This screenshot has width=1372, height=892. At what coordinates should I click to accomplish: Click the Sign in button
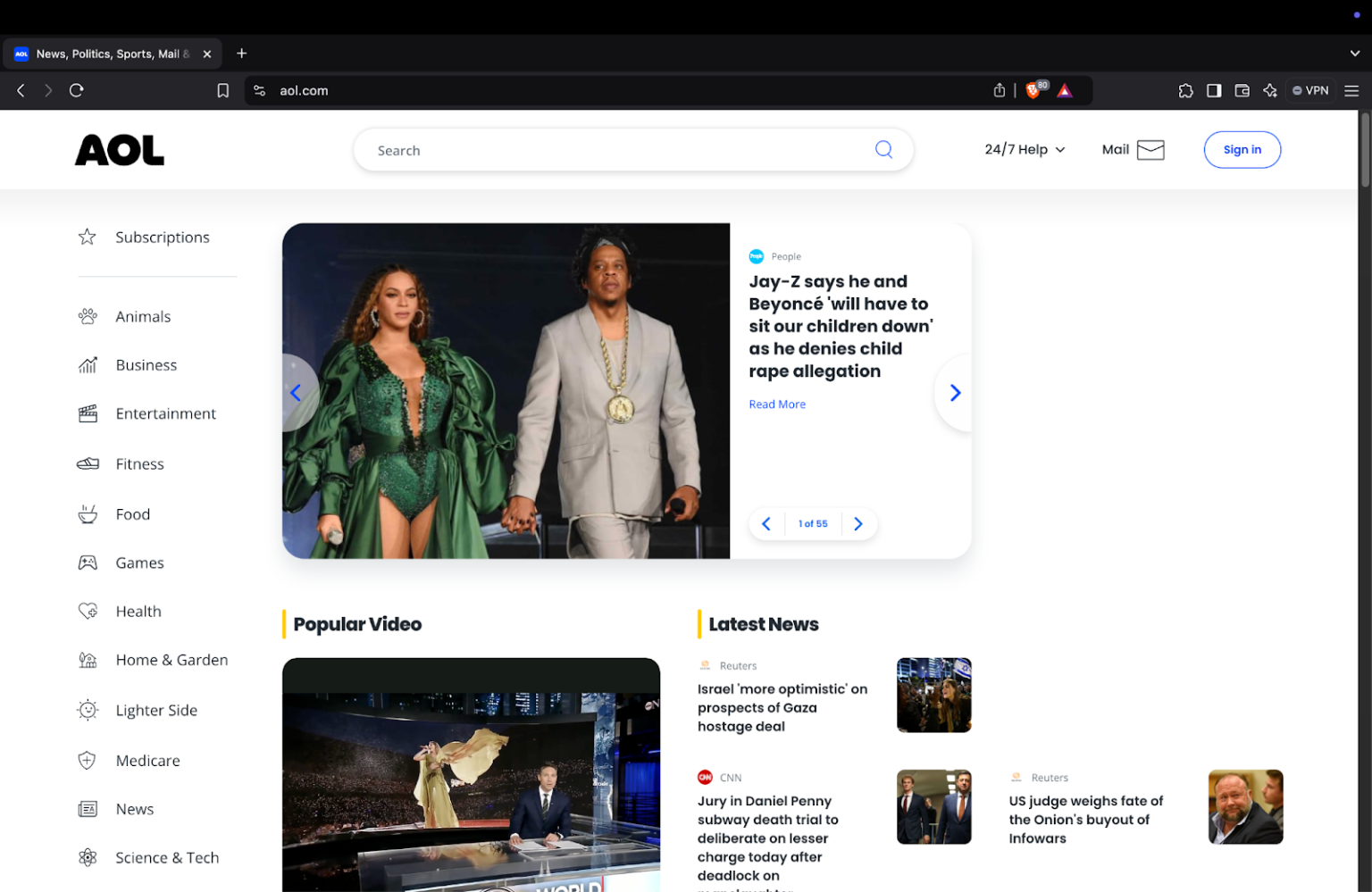[1242, 150]
